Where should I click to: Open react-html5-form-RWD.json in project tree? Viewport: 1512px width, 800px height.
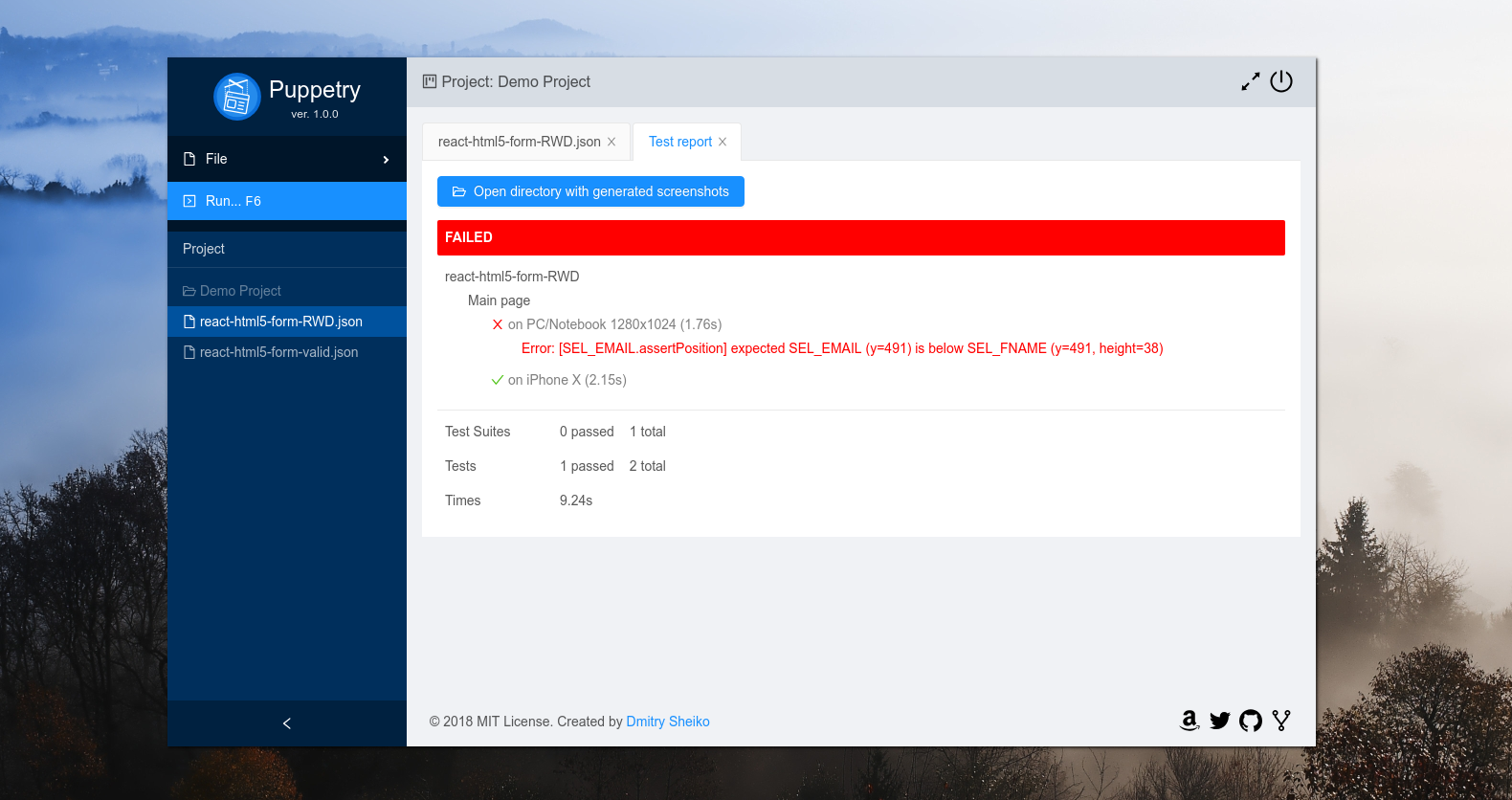click(287, 322)
